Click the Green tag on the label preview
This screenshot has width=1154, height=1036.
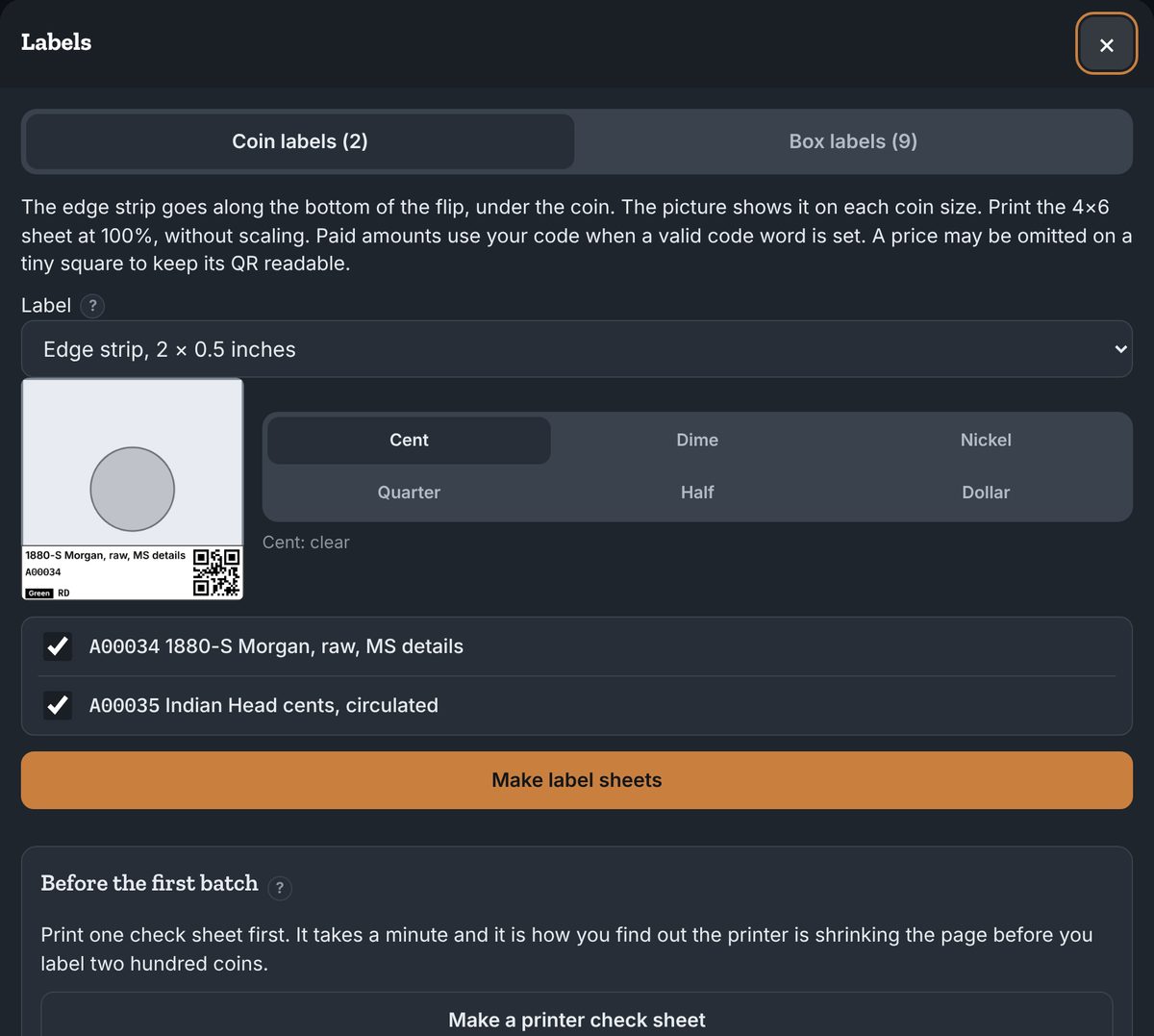tap(39, 593)
